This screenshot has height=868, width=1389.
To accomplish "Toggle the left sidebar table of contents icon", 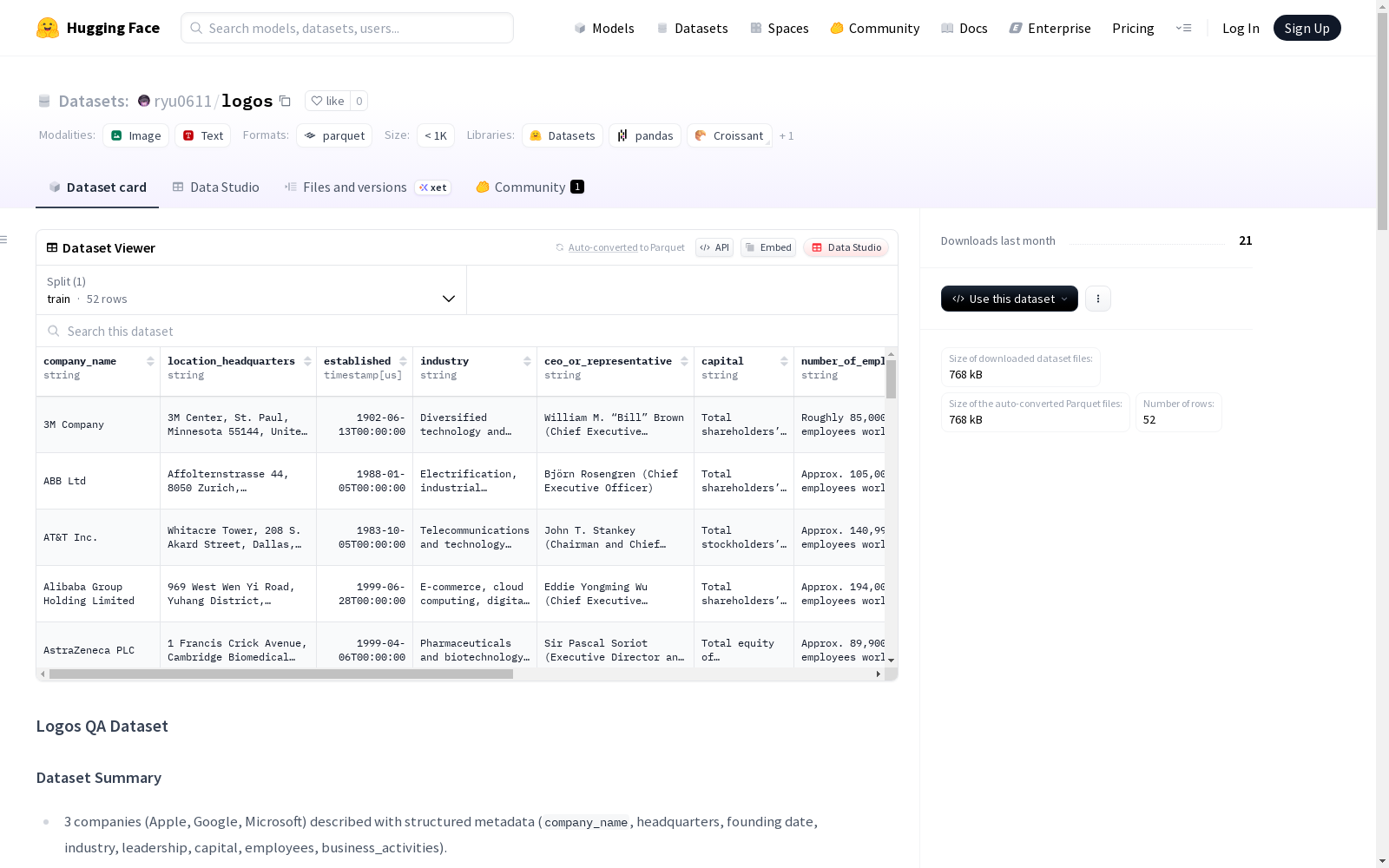I will [4, 240].
